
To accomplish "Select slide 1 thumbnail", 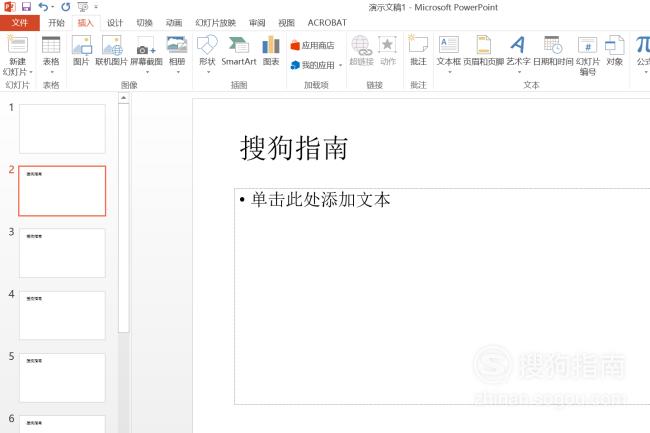I will (62, 129).
